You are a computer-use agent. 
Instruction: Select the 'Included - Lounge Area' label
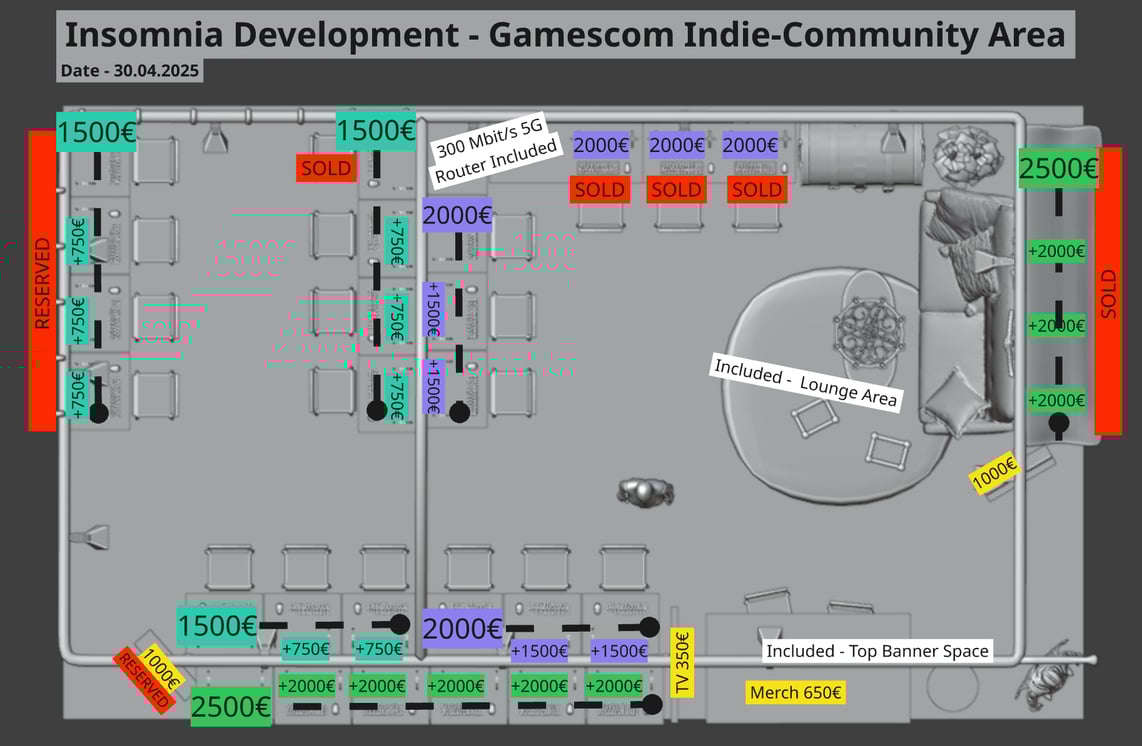point(806,382)
